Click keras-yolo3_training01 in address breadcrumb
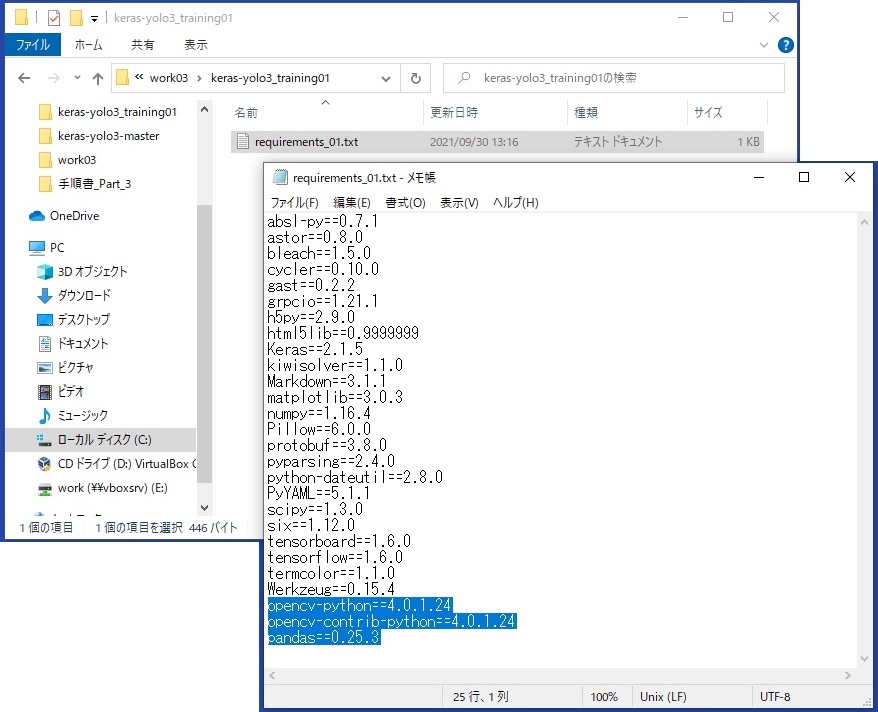 (270, 78)
